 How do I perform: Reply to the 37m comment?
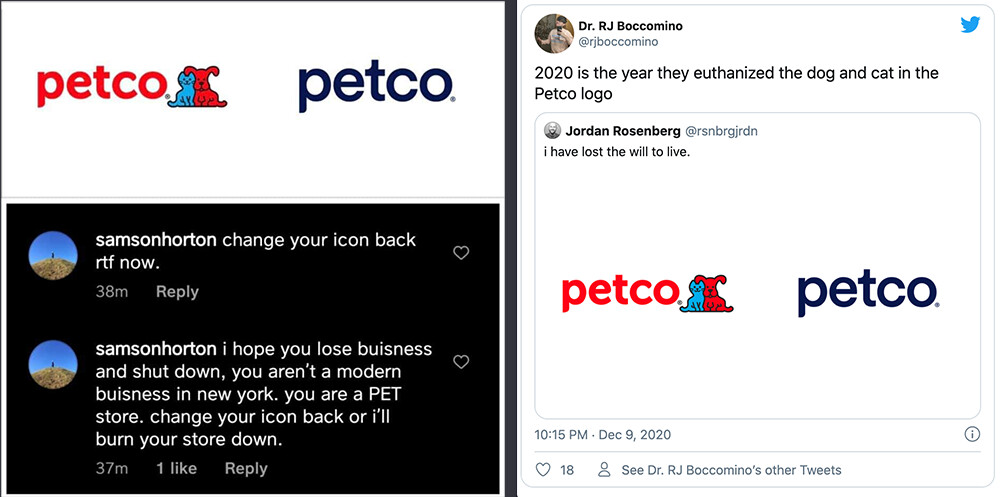[x=246, y=468]
